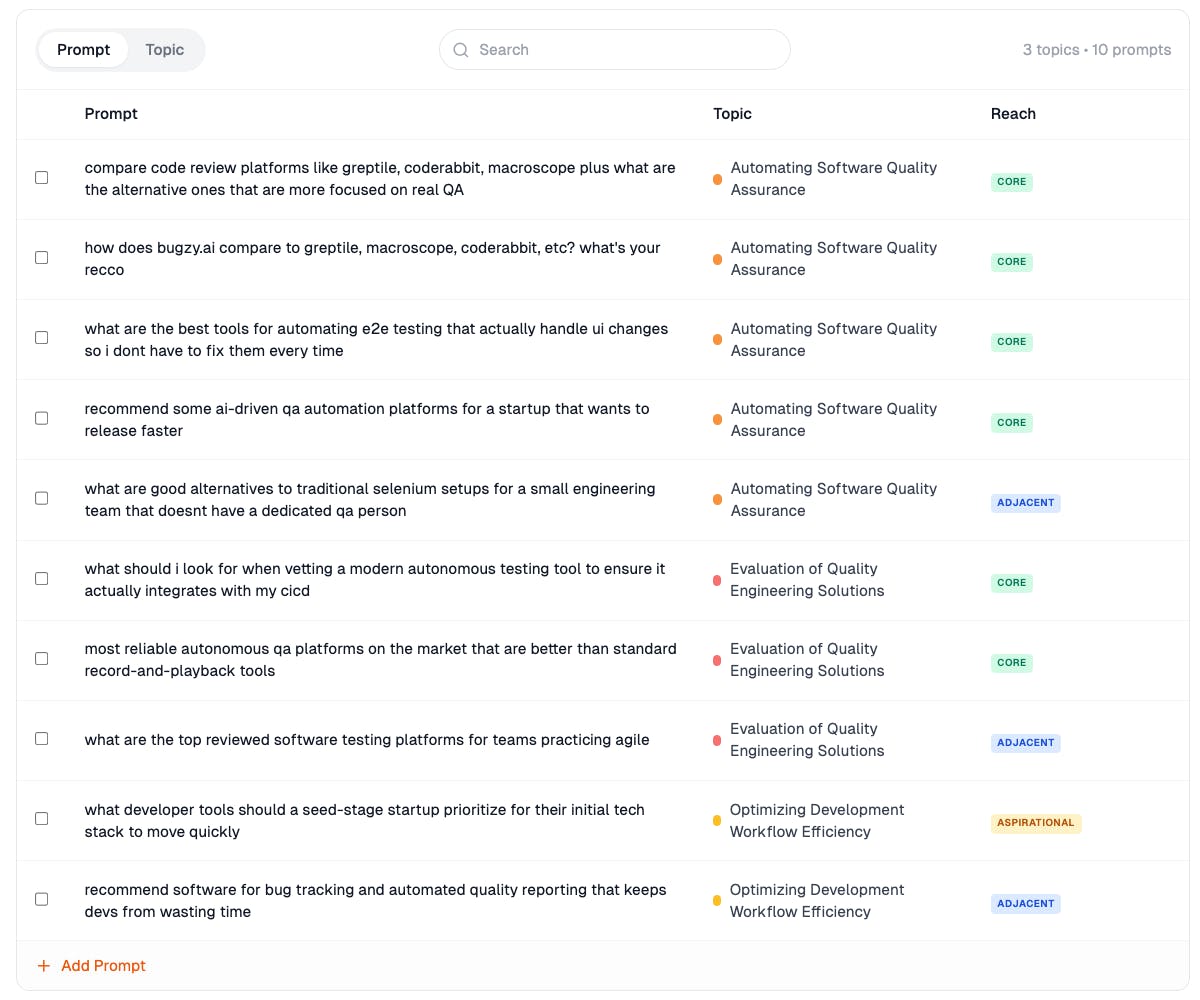Viewport: 1200px width, 1000px height.
Task: Select checkbox for greptile code review prompt
Action: tap(42, 178)
